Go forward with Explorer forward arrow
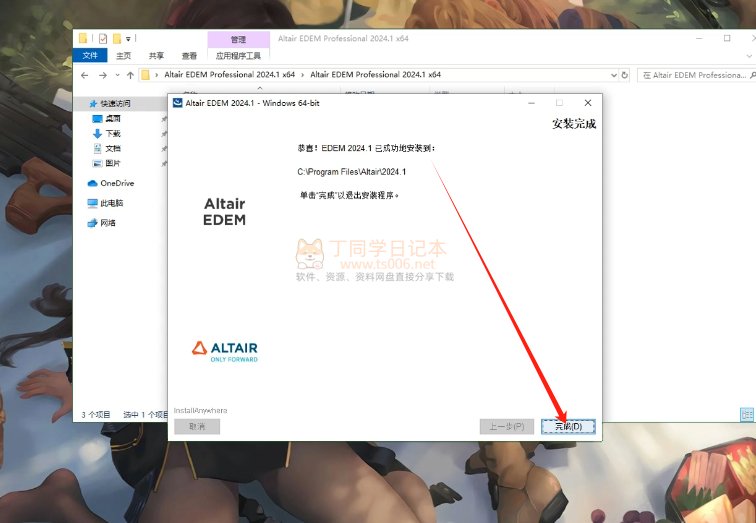 pos(103,75)
